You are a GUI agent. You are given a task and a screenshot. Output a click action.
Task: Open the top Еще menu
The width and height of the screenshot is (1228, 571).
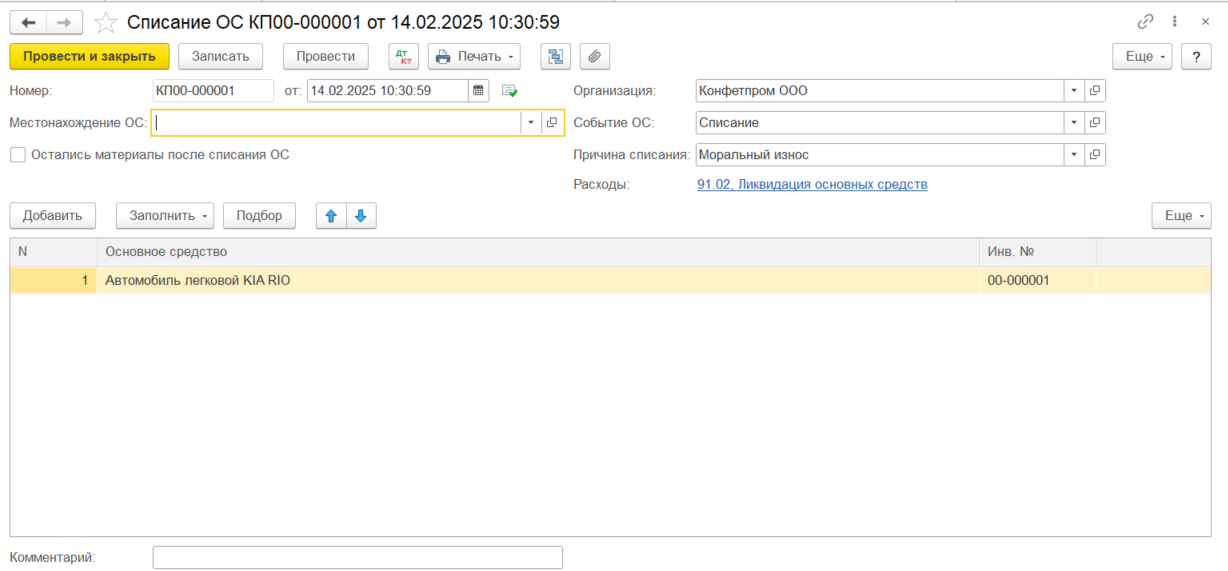click(x=1142, y=56)
